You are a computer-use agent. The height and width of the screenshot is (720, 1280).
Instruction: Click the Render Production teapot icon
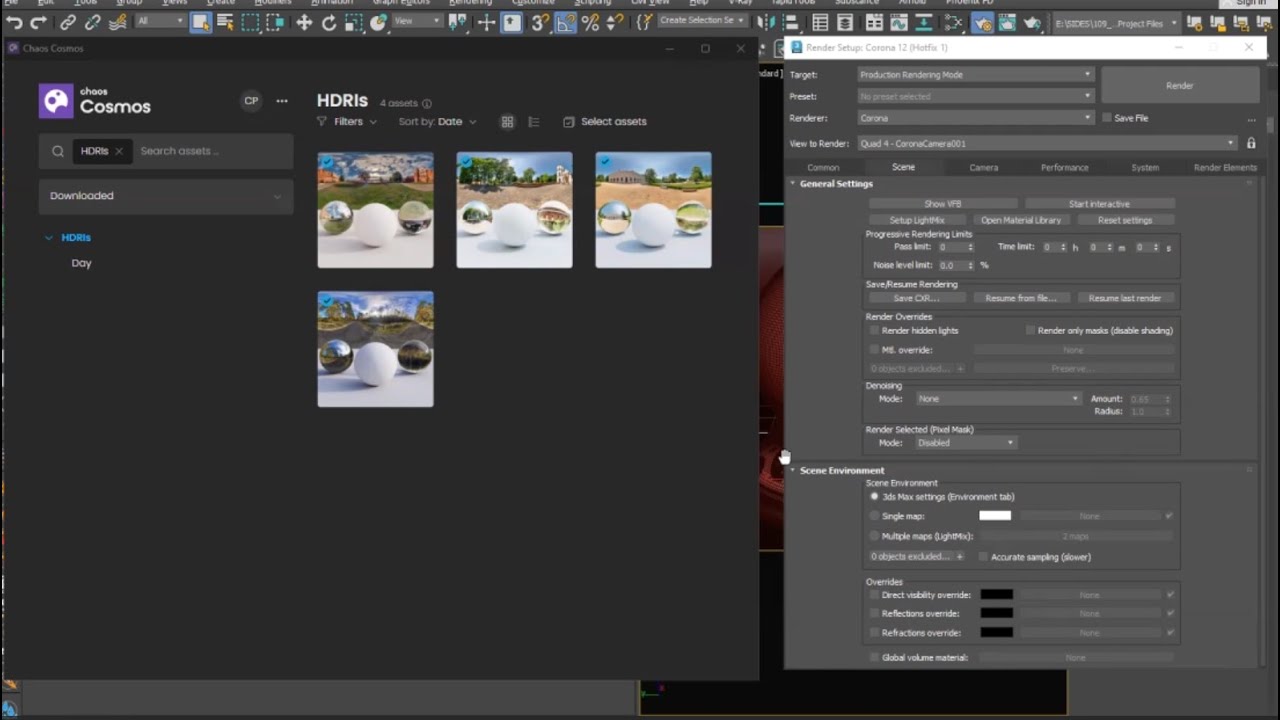point(1032,22)
